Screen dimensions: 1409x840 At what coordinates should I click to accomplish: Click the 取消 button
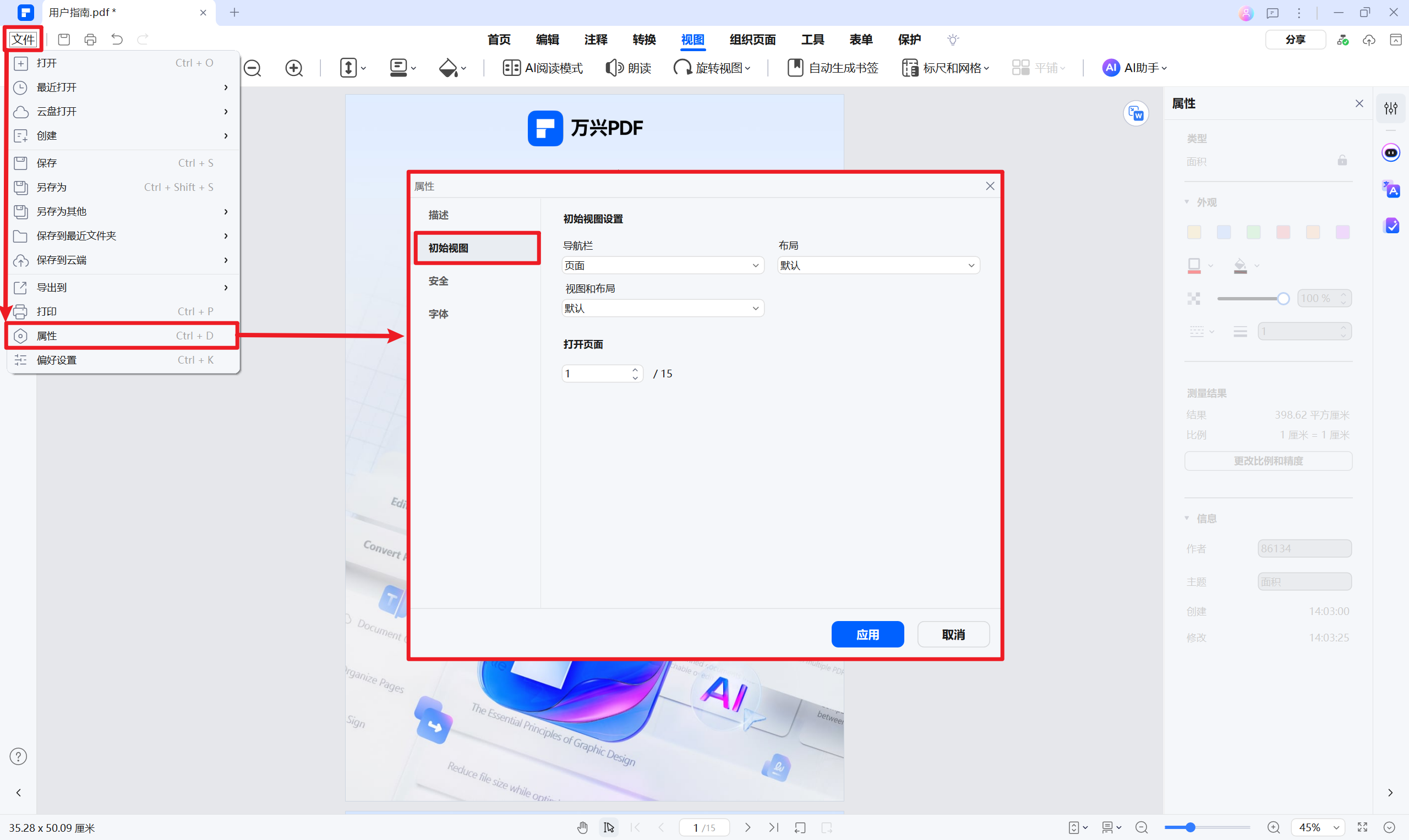pyautogui.click(x=953, y=634)
